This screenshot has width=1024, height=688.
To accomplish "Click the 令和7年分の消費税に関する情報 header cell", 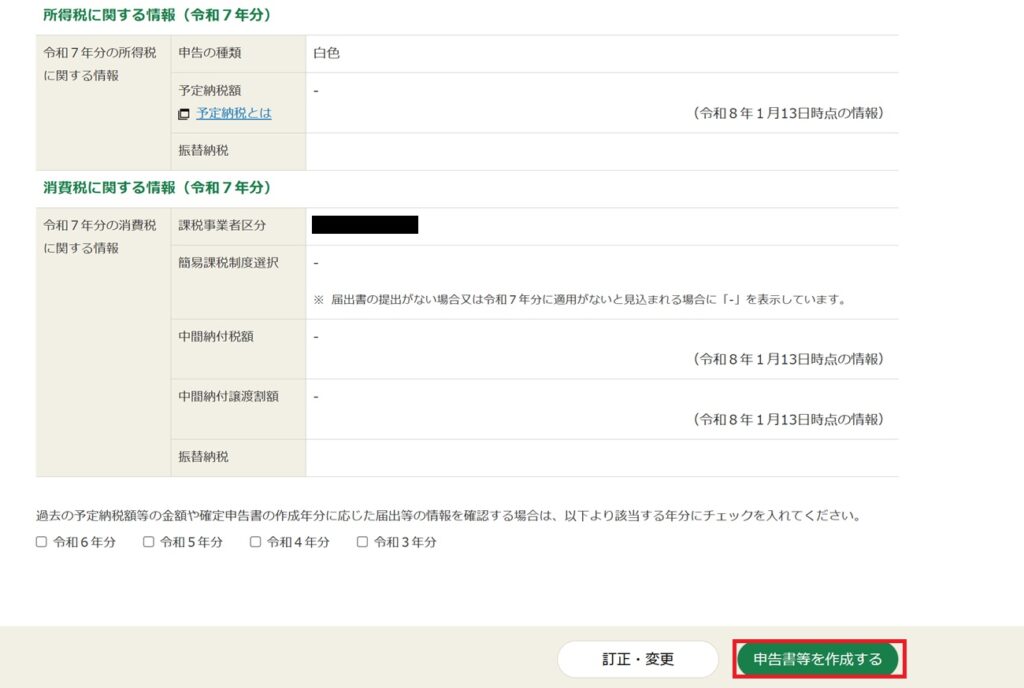I will (x=100, y=236).
